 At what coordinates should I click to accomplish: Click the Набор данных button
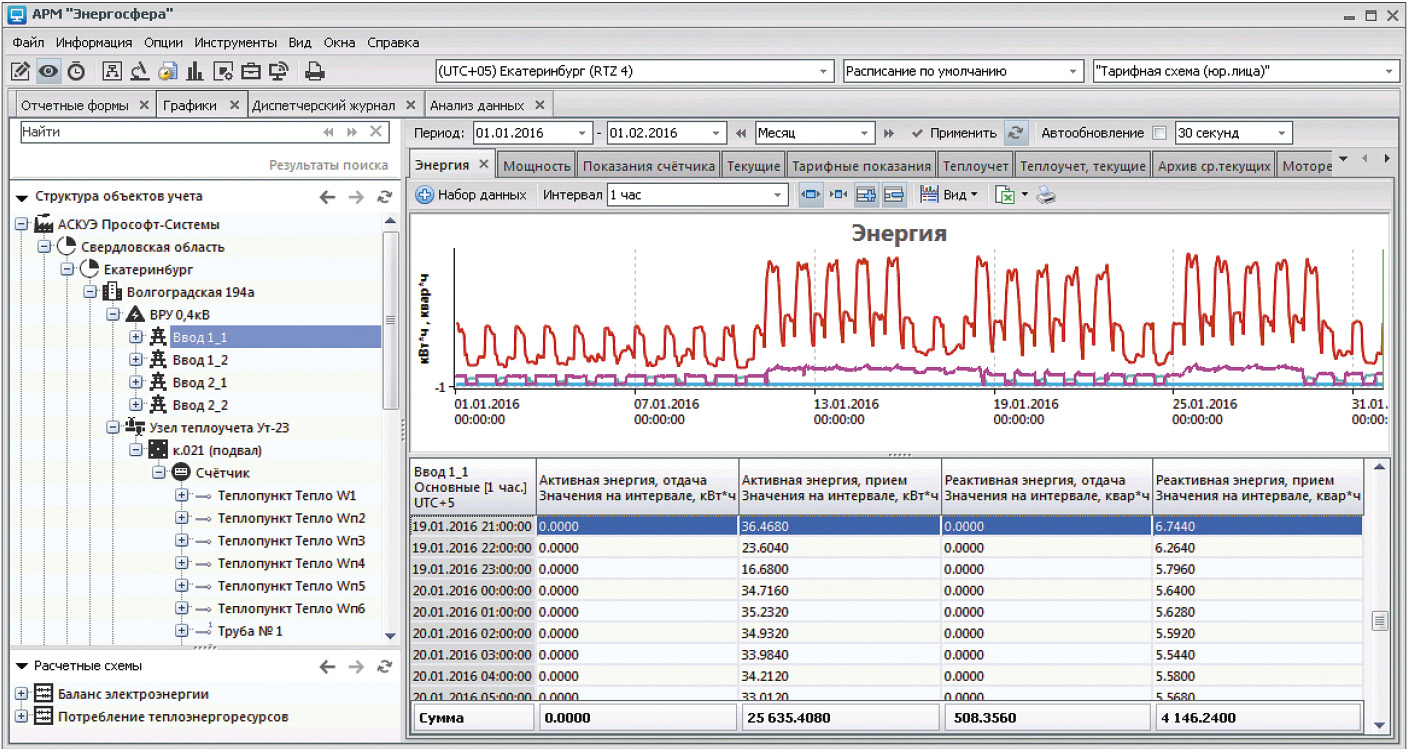[x=471, y=195]
